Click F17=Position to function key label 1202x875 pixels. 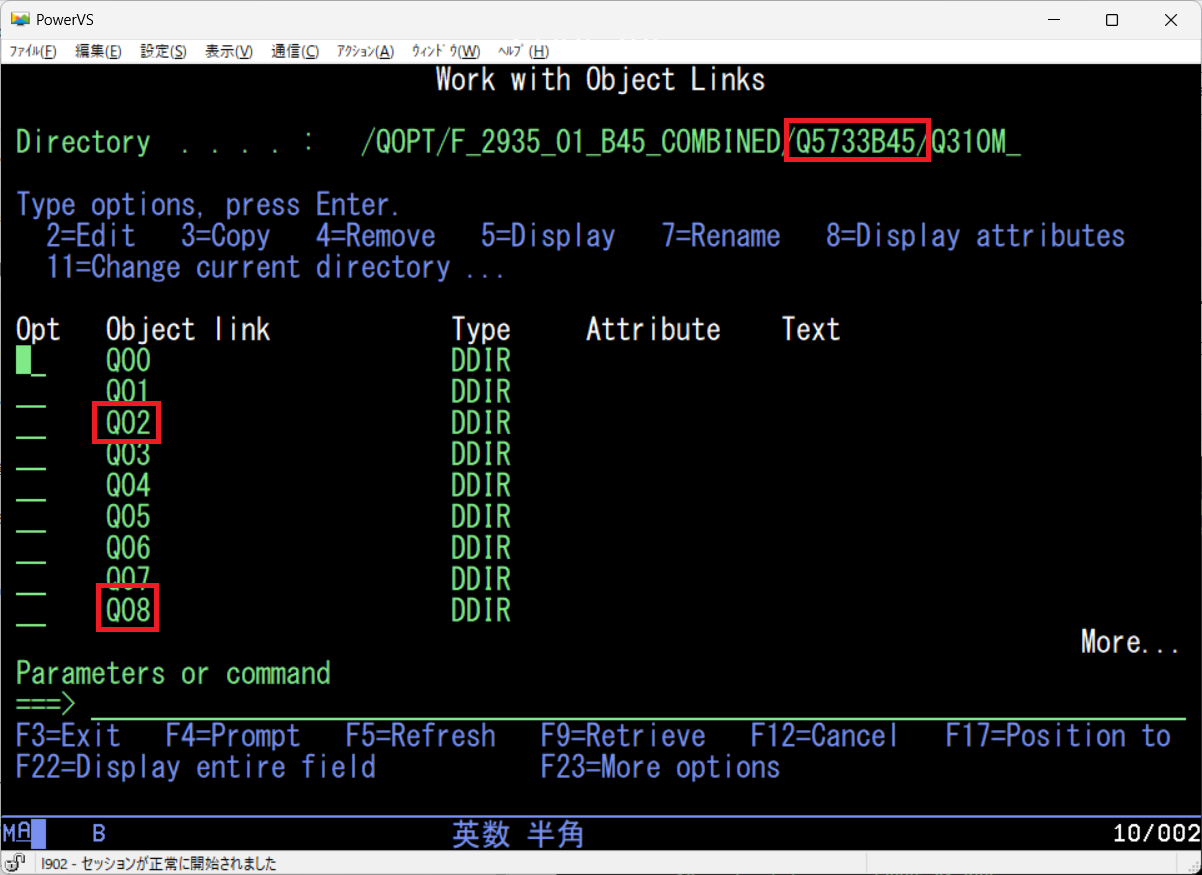click(1058, 736)
